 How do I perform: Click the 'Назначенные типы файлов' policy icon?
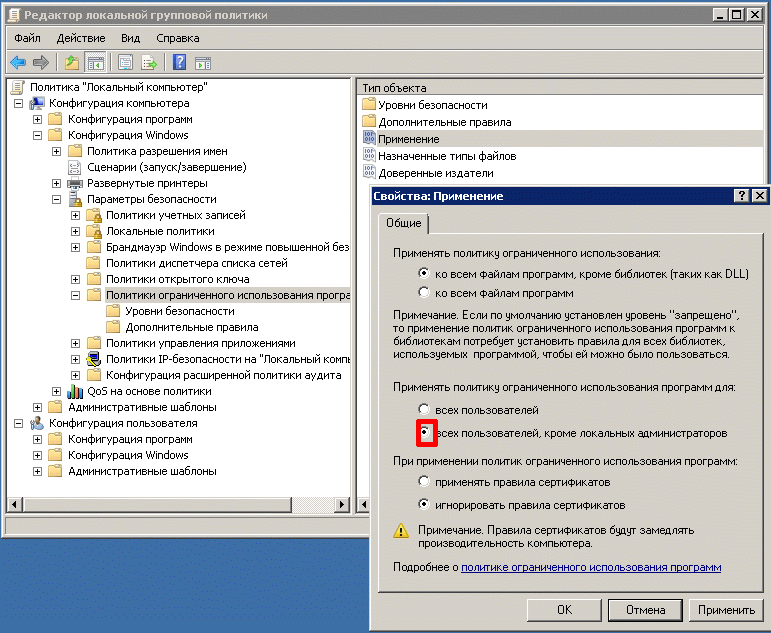(369, 155)
